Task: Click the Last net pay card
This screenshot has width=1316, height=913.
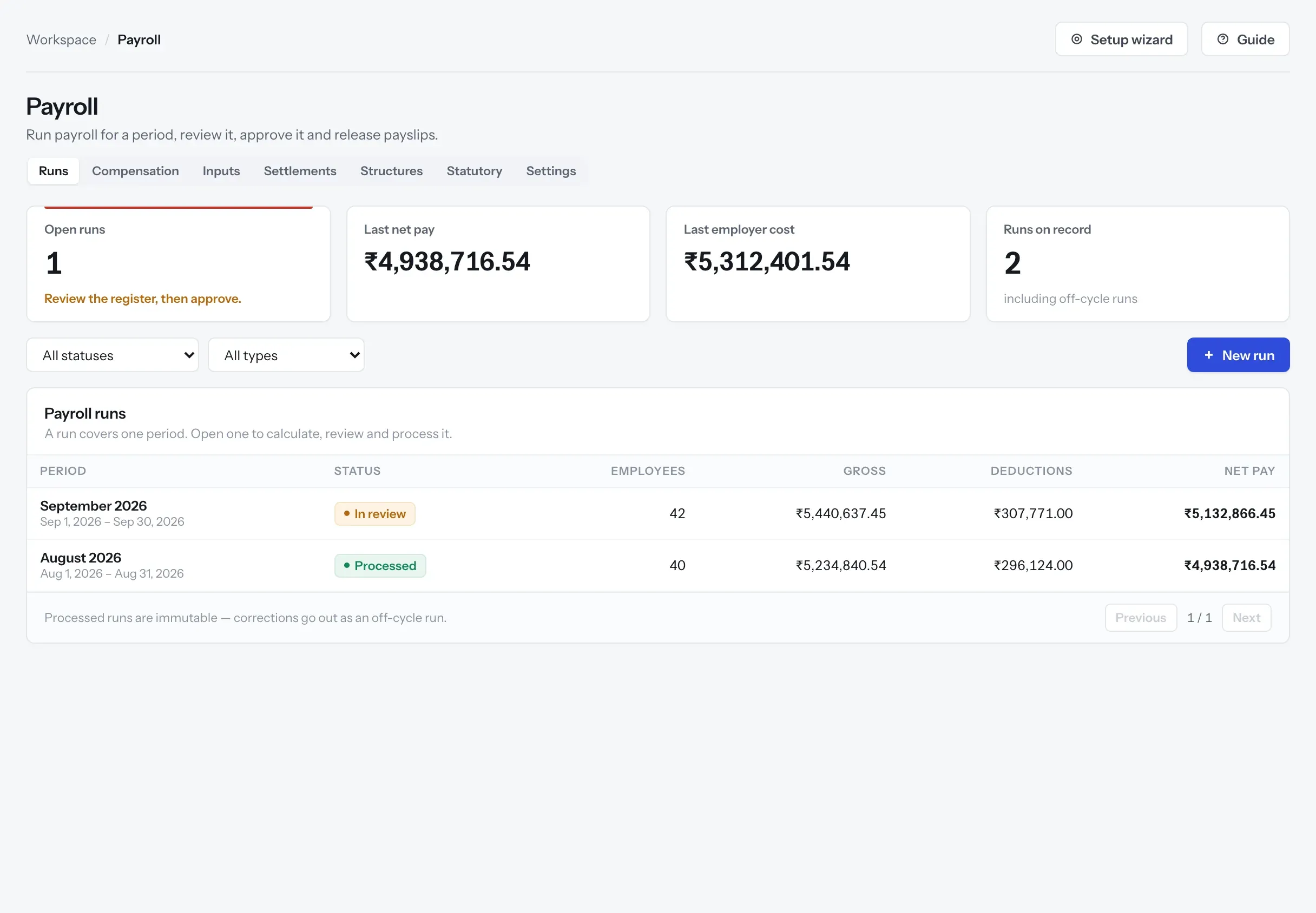Action: click(498, 264)
